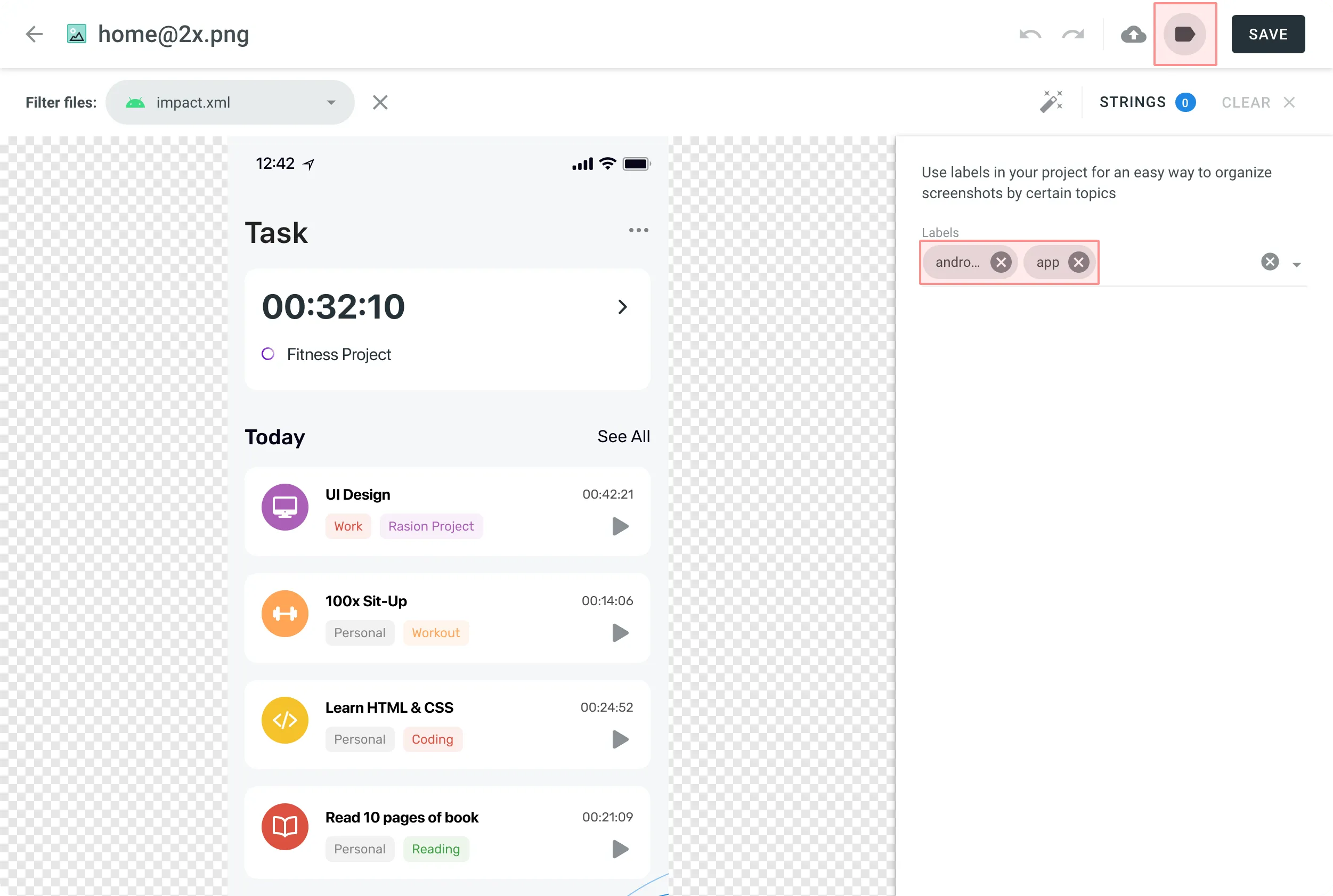Remove the app label

click(1079, 262)
